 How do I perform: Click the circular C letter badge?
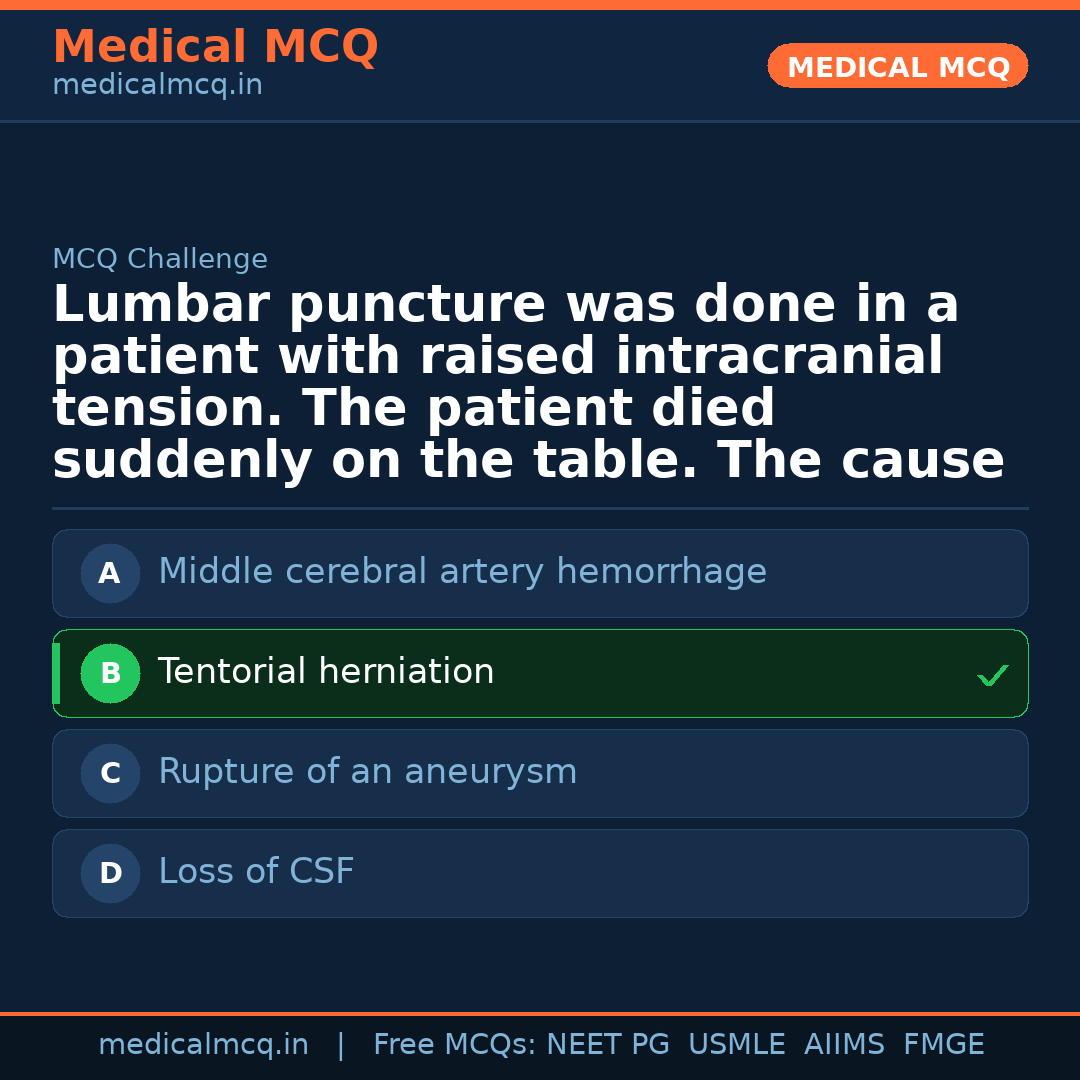[110, 773]
